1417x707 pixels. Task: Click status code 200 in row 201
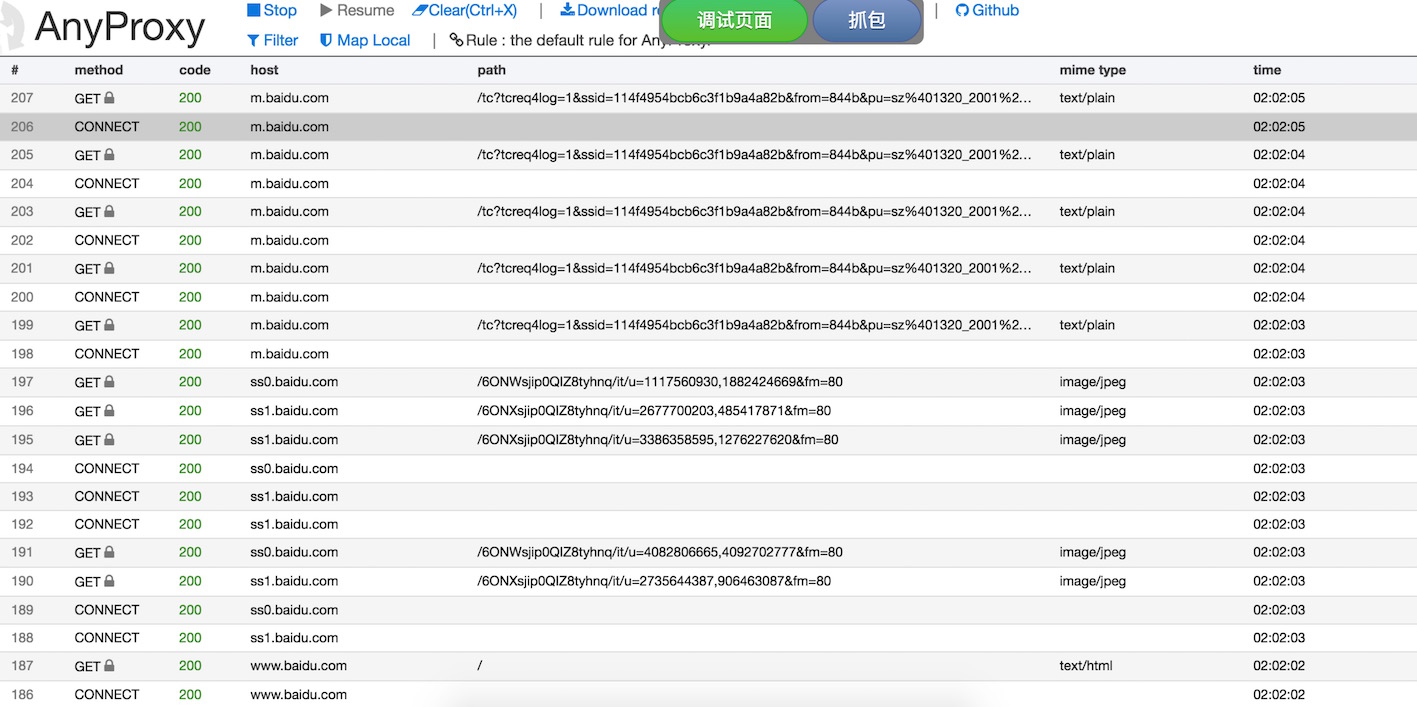[x=190, y=268]
